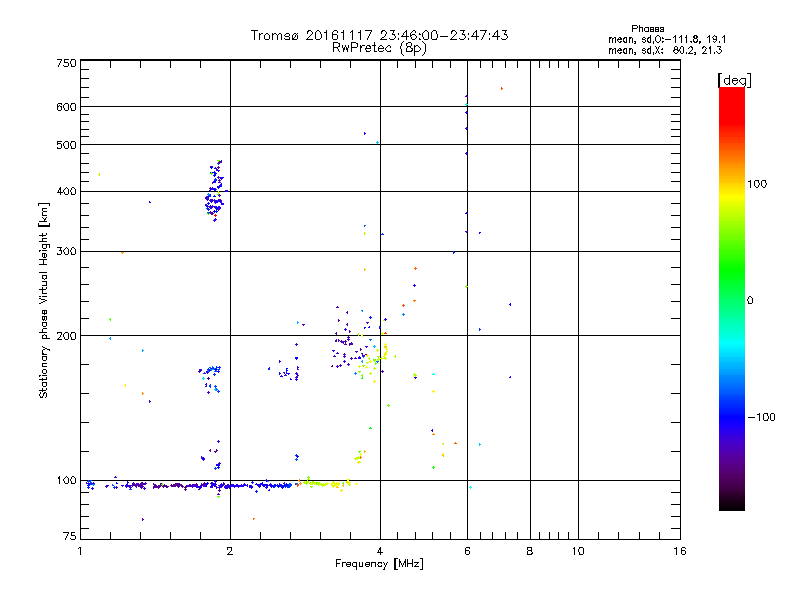Click the colorbar '100' tick label
Image resolution: width=800 pixels, height=600 pixels.
(757, 184)
